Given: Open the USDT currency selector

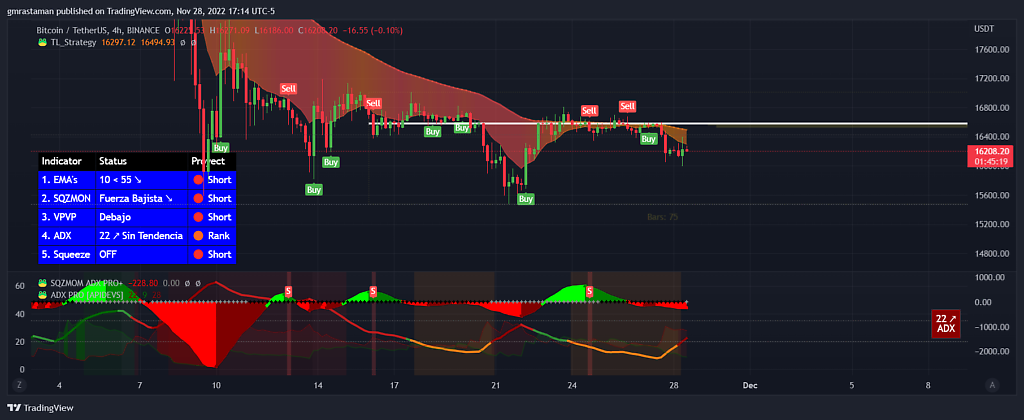Looking at the screenshot, I should click(984, 29).
